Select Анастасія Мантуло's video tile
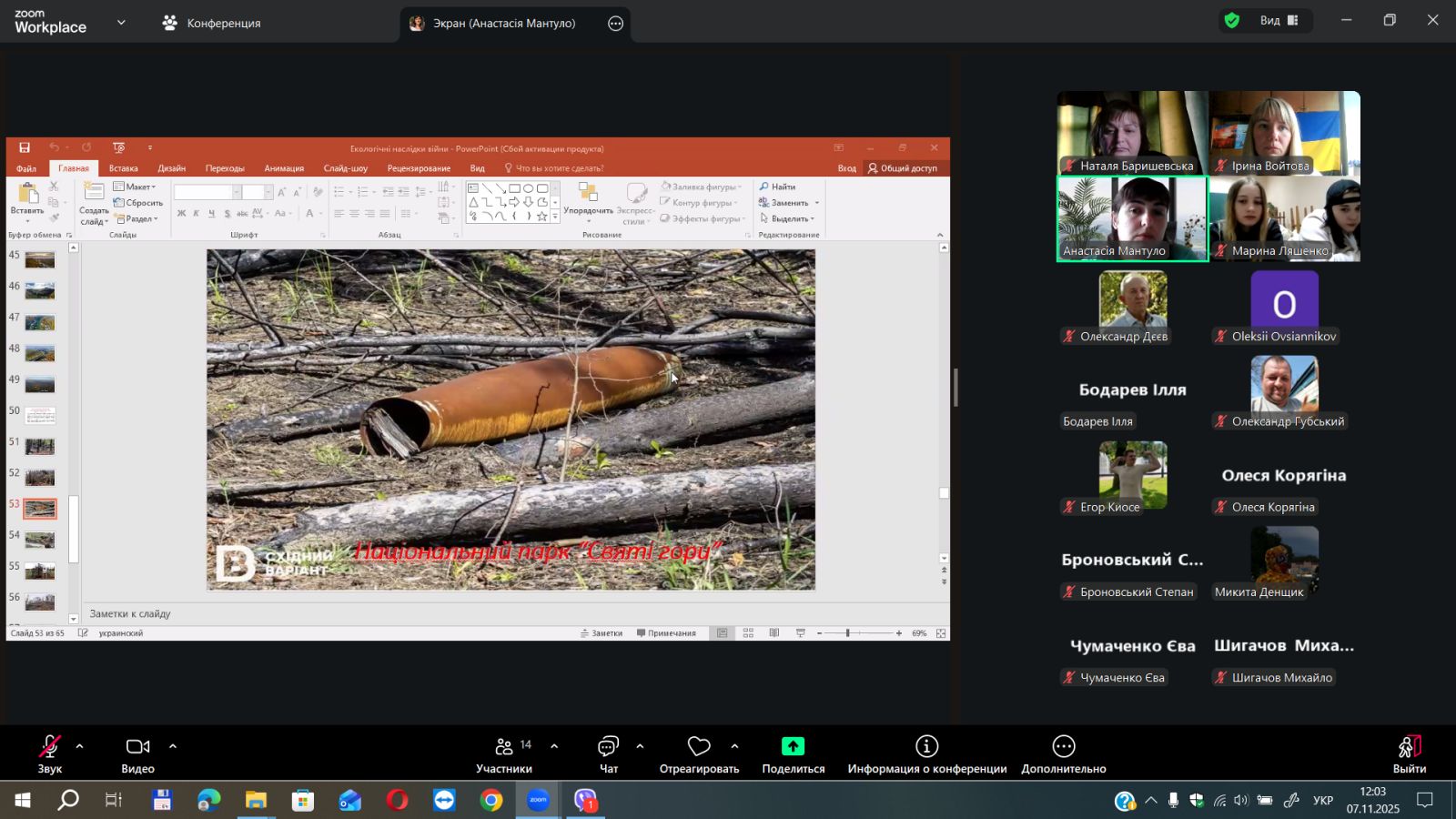 coord(1132,218)
